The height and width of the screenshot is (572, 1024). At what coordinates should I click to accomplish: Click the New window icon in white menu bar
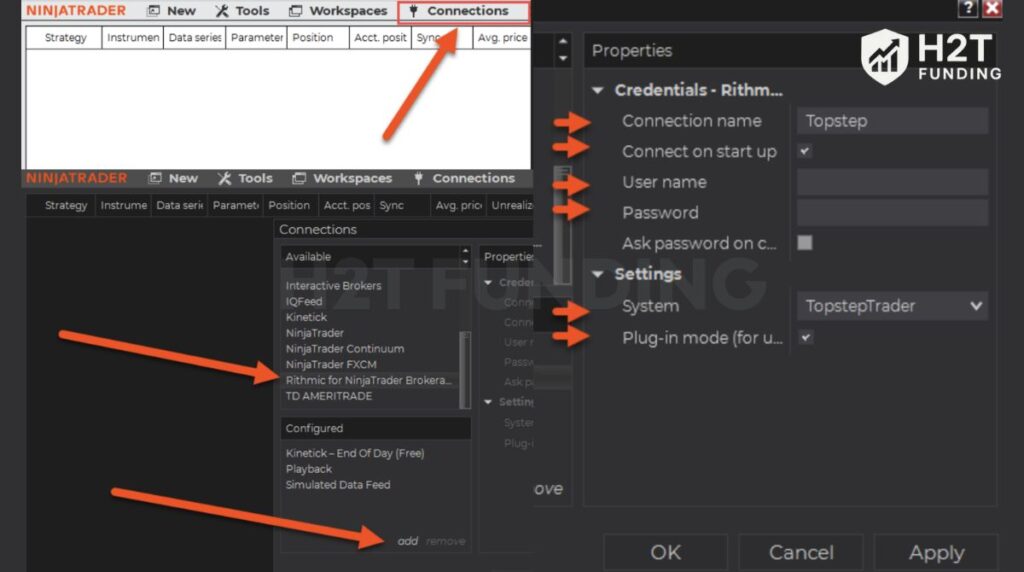pos(153,11)
